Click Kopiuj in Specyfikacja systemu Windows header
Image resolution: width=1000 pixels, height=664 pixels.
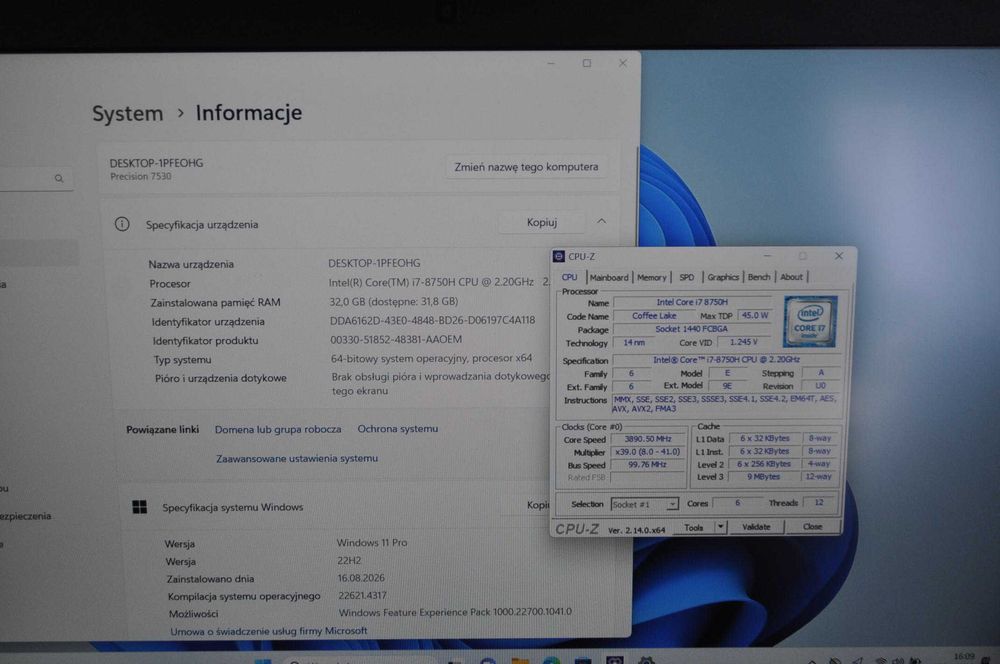[x=536, y=505]
